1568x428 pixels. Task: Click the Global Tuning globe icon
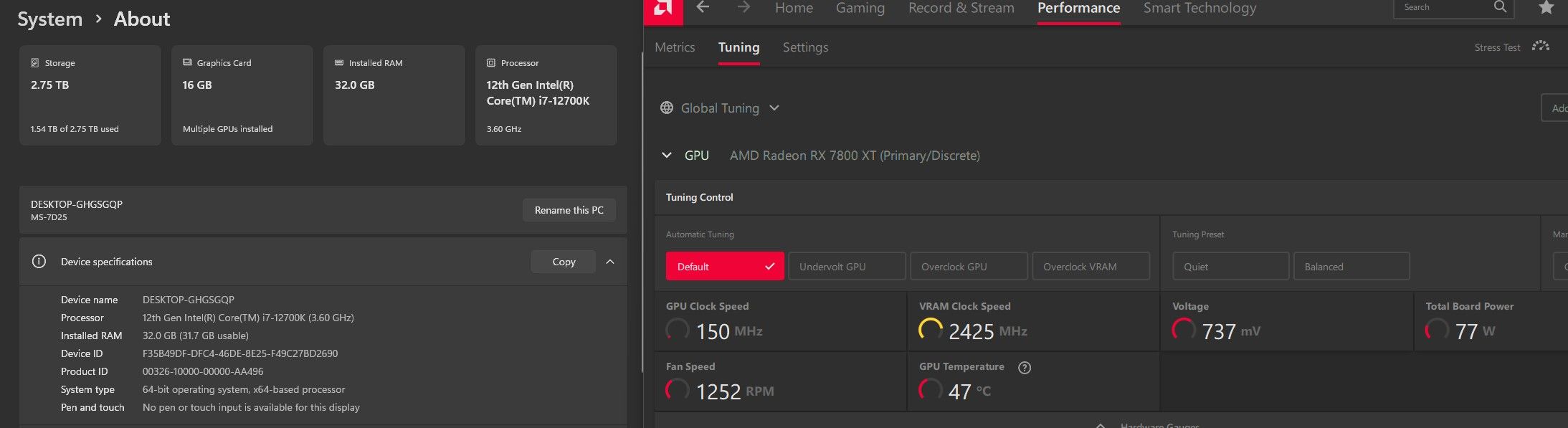(x=667, y=108)
